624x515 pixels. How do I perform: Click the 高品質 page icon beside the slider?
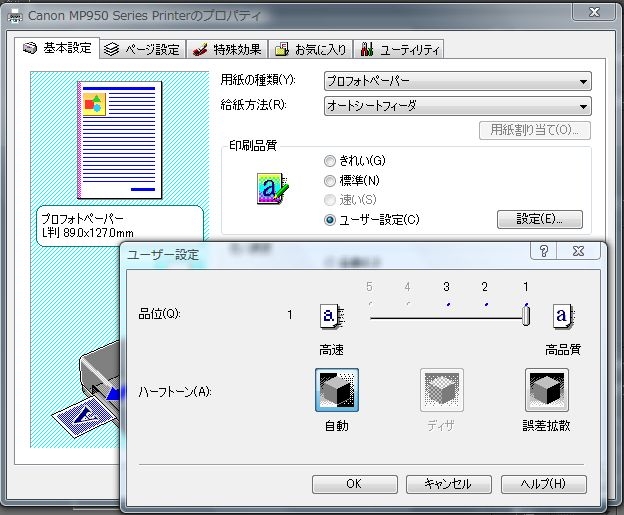click(564, 316)
